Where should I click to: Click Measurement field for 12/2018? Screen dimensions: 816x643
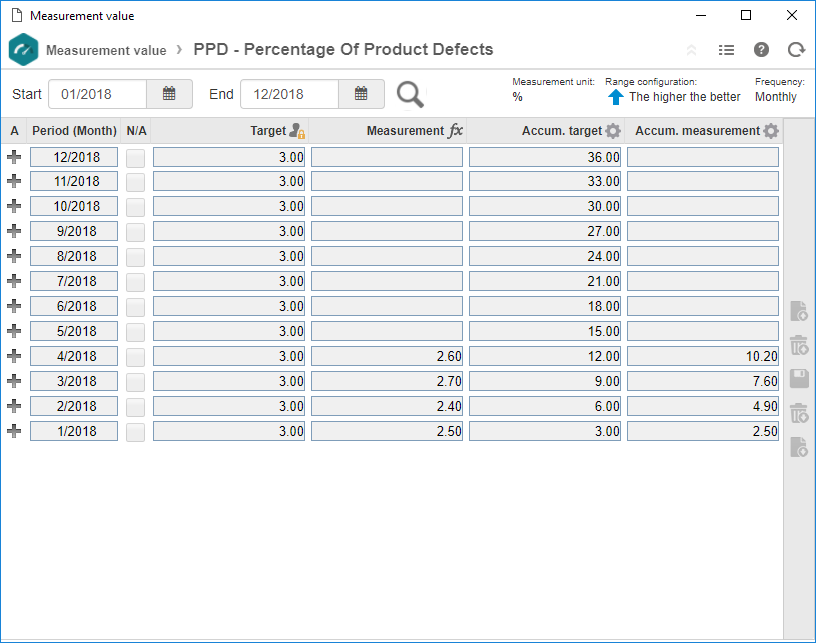387,157
